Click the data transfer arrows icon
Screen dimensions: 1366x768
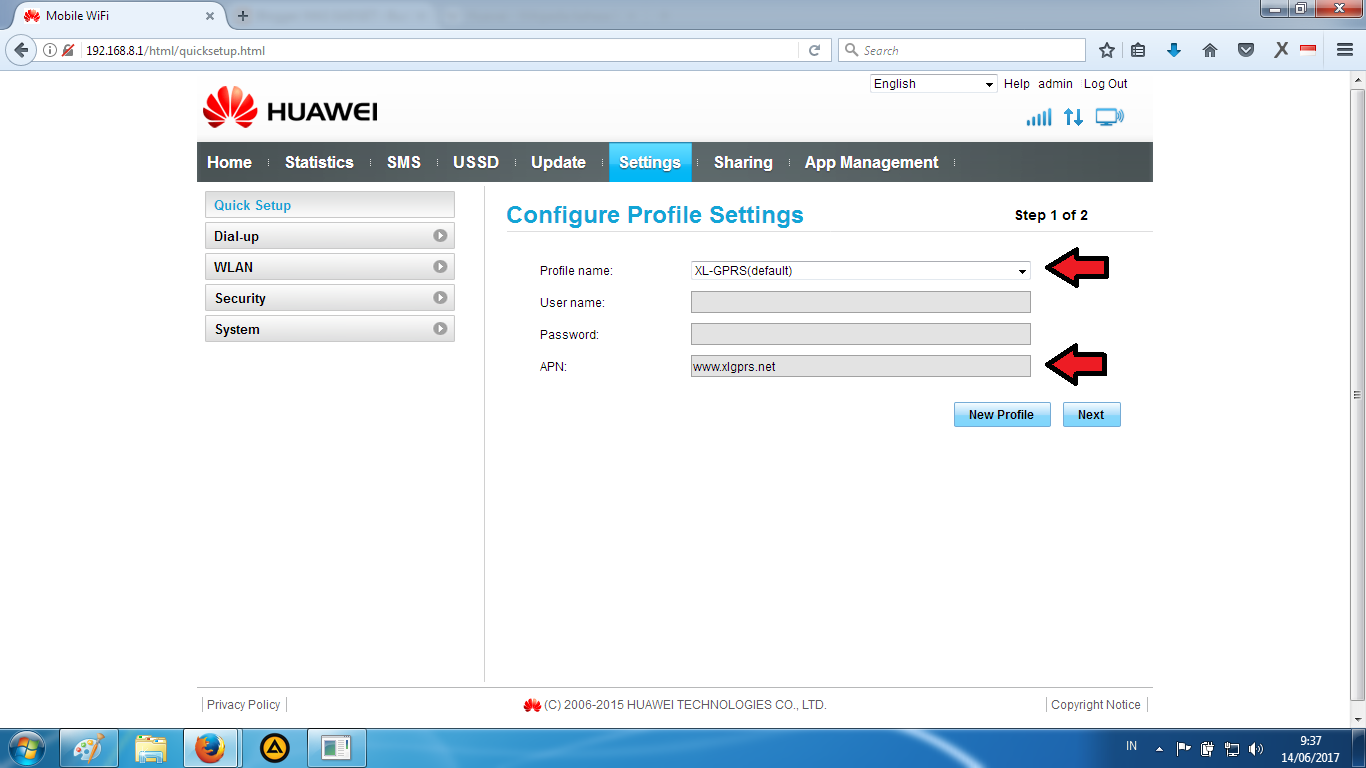pos(1073,117)
